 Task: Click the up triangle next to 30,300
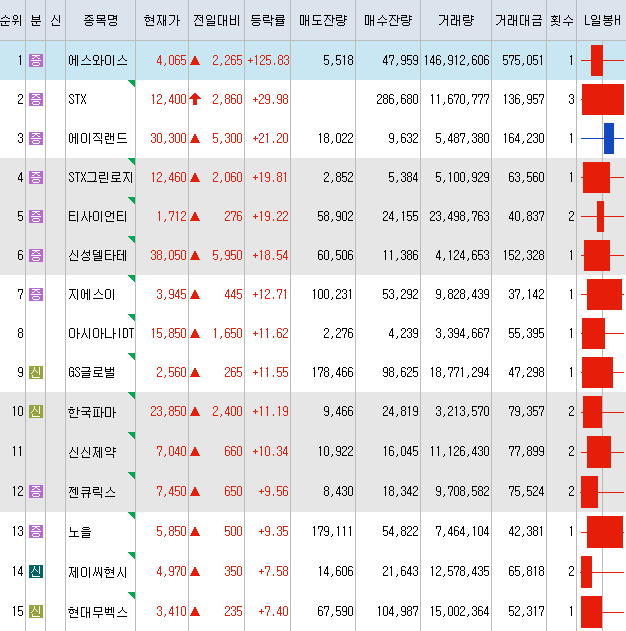(x=195, y=139)
